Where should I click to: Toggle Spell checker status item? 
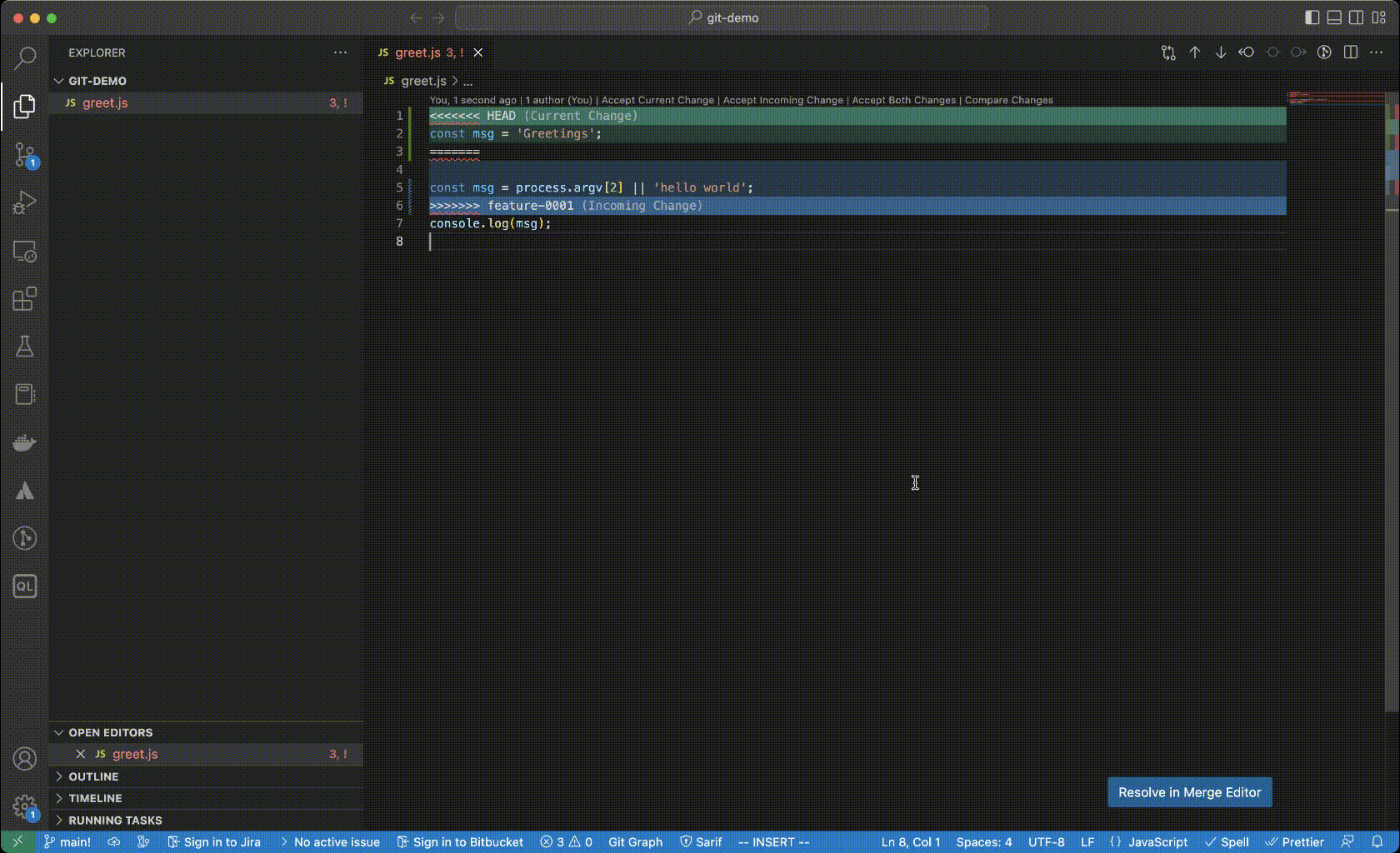point(1227,842)
